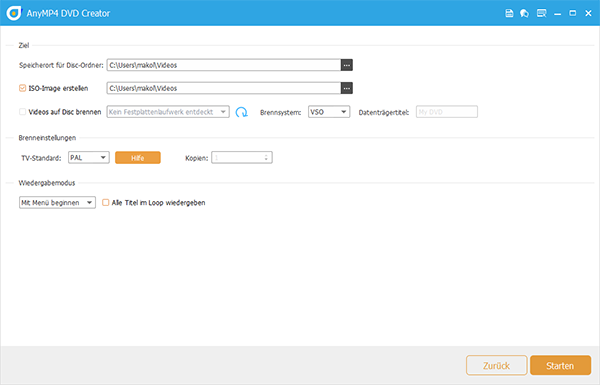Browse for ISO-Image save location
The image size is (600, 385).
point(347,88)
